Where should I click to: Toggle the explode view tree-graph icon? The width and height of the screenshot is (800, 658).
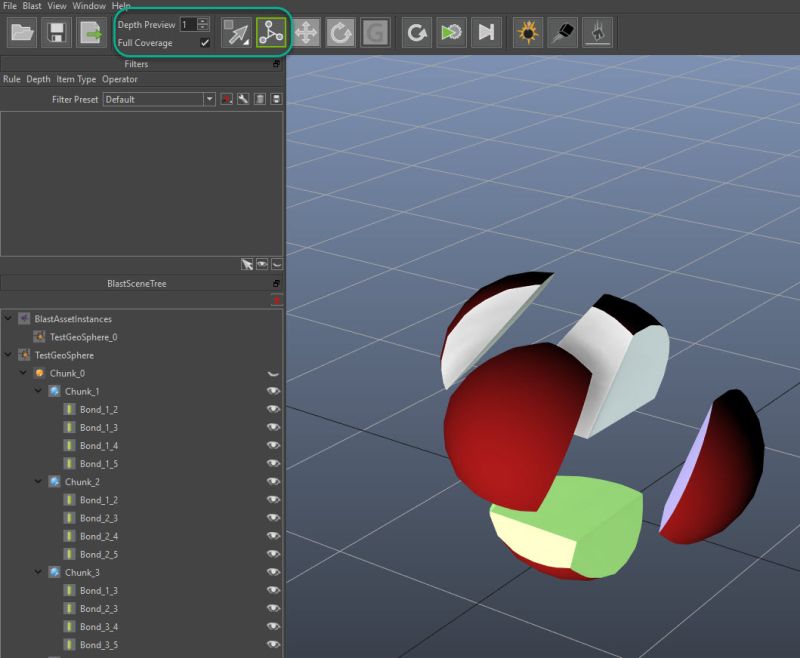(271, 33)
